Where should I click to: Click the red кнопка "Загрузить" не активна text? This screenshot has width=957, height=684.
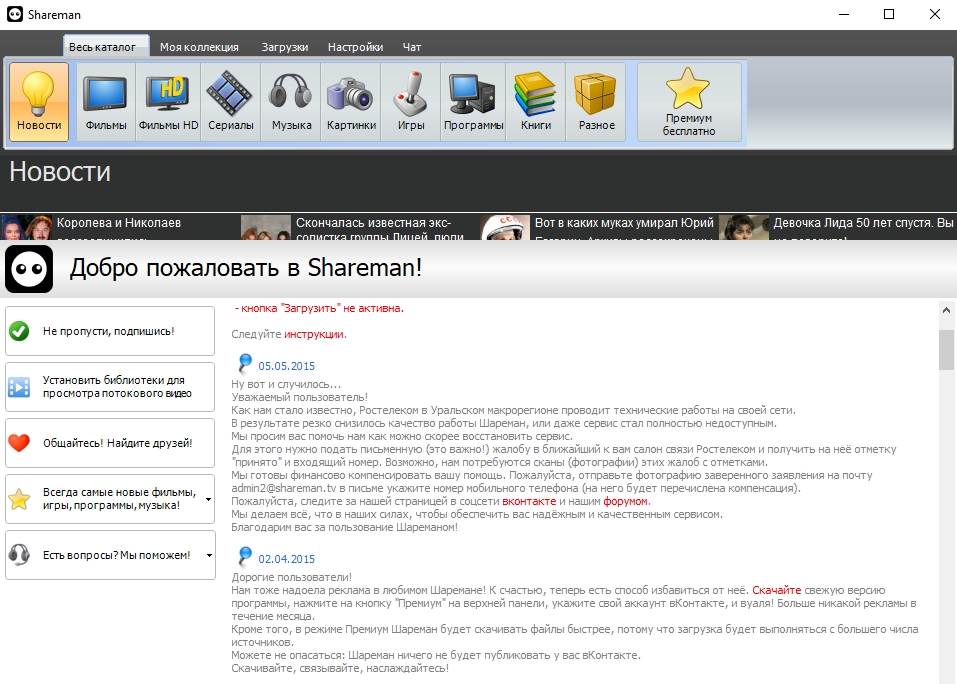(319, 309)
